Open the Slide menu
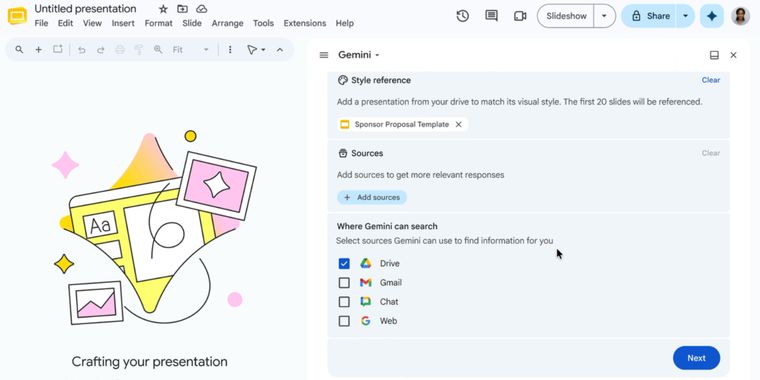Image resolution: width=760 pixels, height=380 pixels. click(x=192, y=23)
